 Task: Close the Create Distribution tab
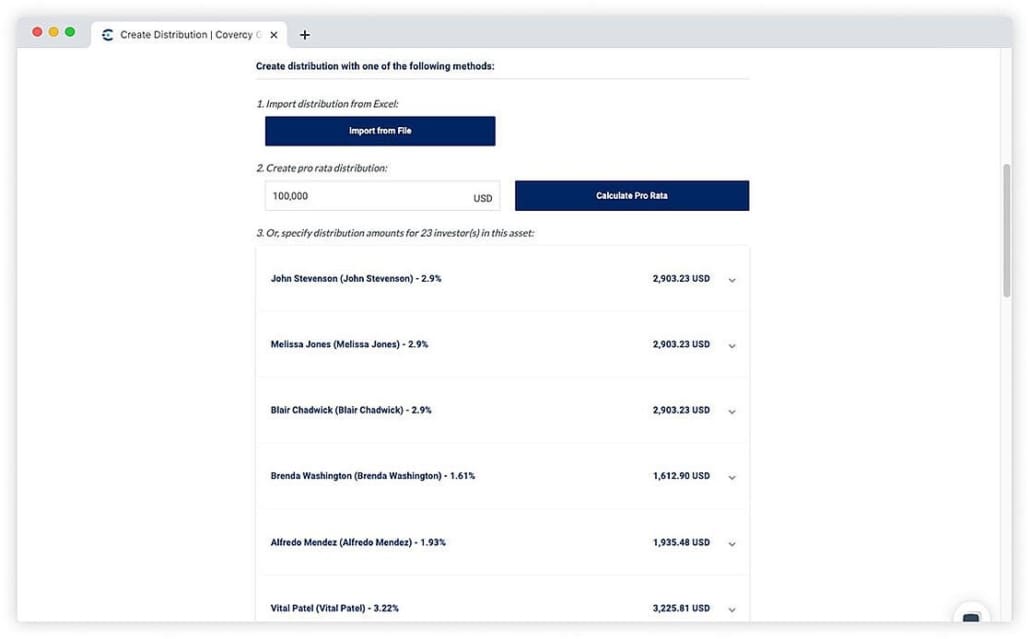(274, 35)
